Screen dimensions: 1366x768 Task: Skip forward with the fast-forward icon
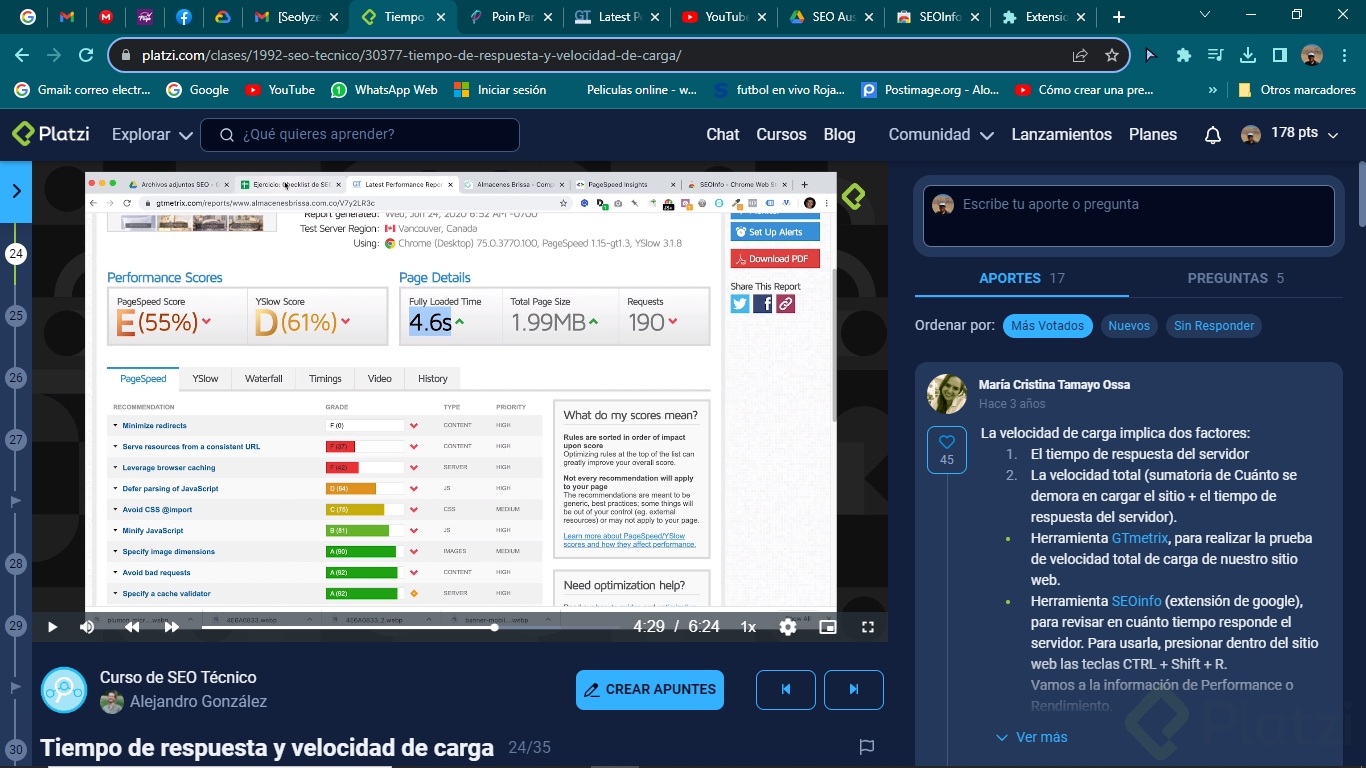pyautogui.click(x=172, y=626)
